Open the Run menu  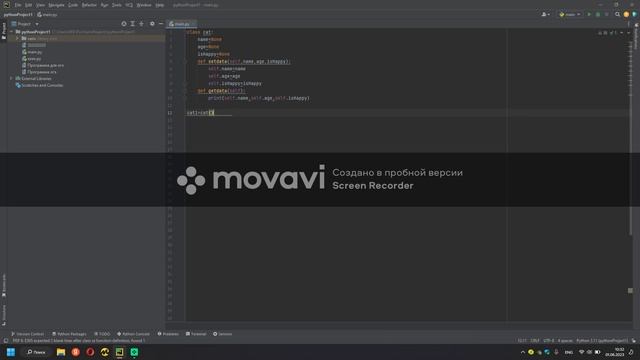(104, 5)
